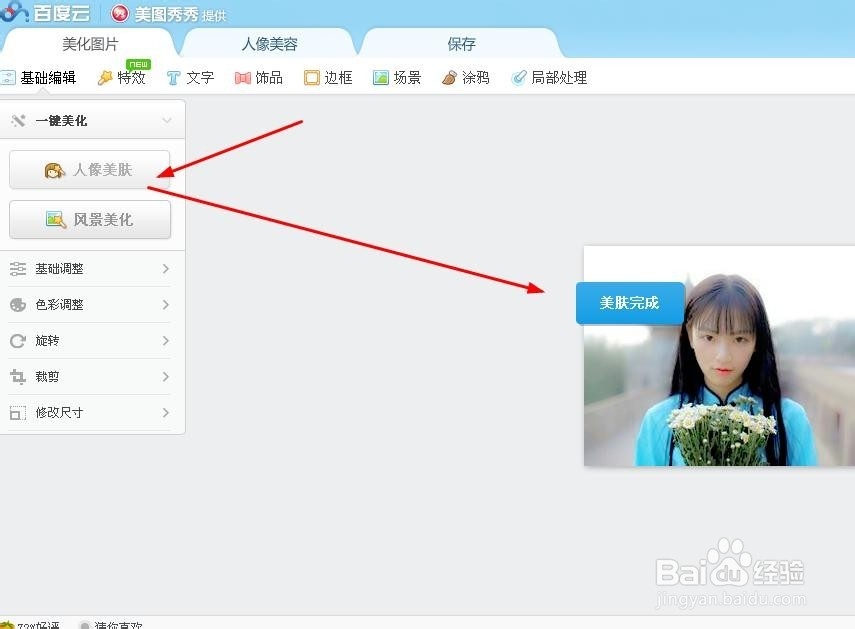The height and width of the screenshot is (629, 855).
Task: Click the 色彩调整 palette icon
Action: pos(18,305)
